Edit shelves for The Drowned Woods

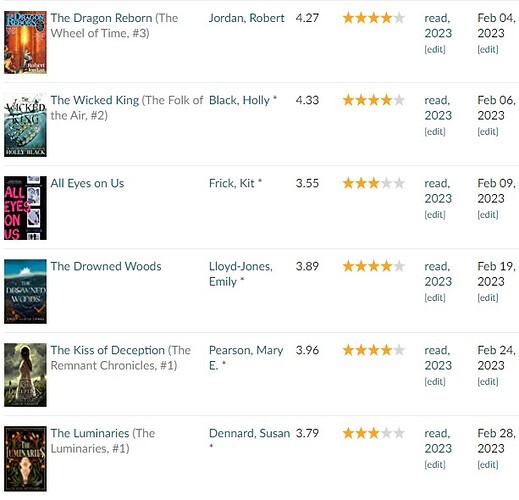pyautogui.click(x=435, y=298)
